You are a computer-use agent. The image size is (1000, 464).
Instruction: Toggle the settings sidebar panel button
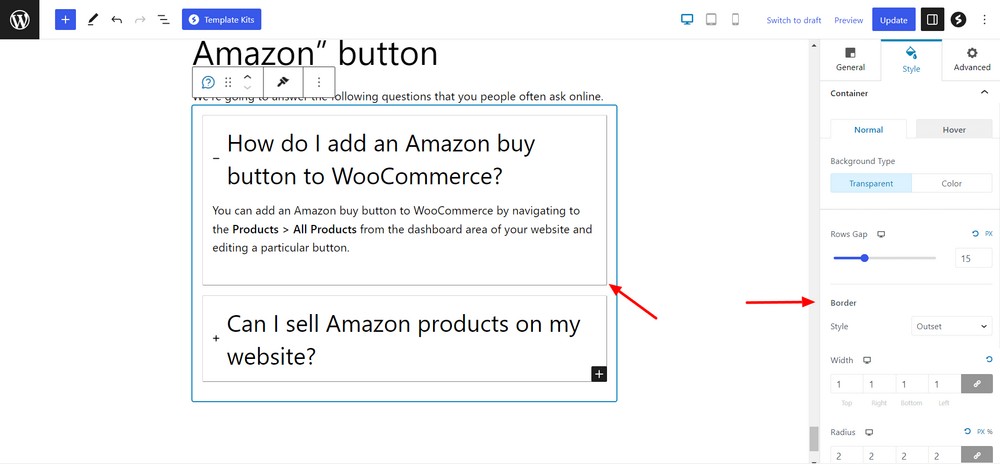tap(931, 19)
